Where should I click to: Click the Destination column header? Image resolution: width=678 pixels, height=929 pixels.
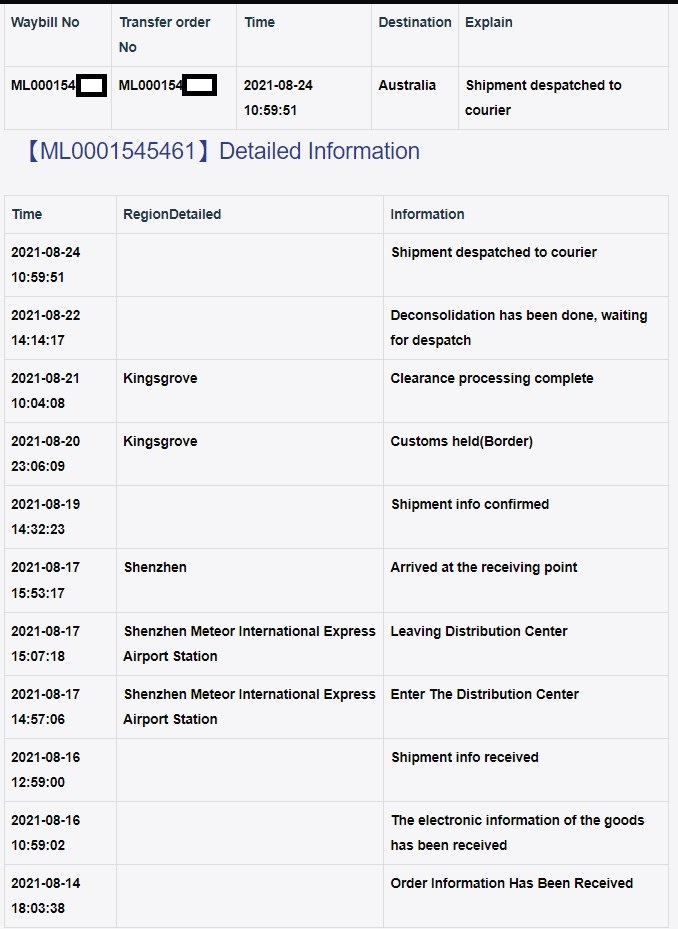pyautogui.click(x=415, y=23)
